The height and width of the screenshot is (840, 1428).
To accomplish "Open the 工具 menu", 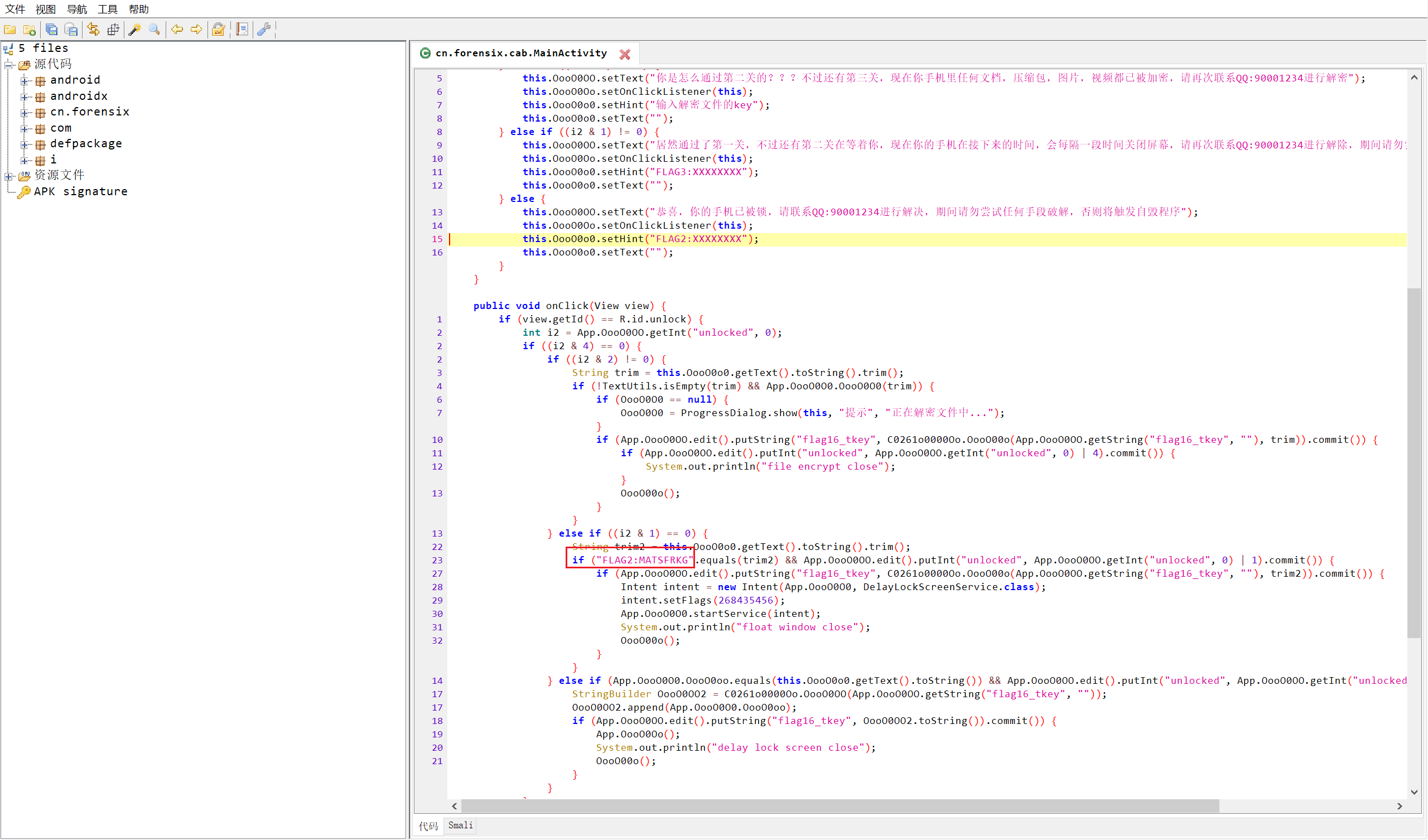I will (x=107, y=9).
